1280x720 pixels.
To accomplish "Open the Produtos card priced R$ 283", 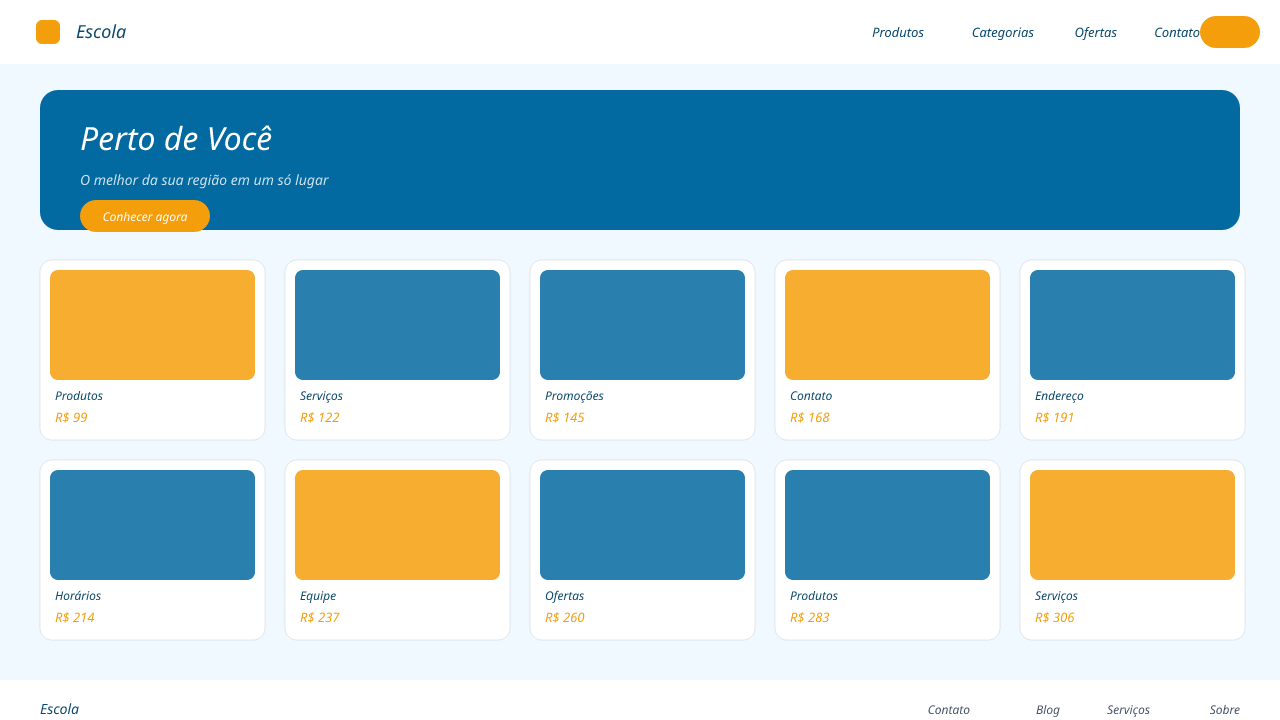I will click(887, 550).
